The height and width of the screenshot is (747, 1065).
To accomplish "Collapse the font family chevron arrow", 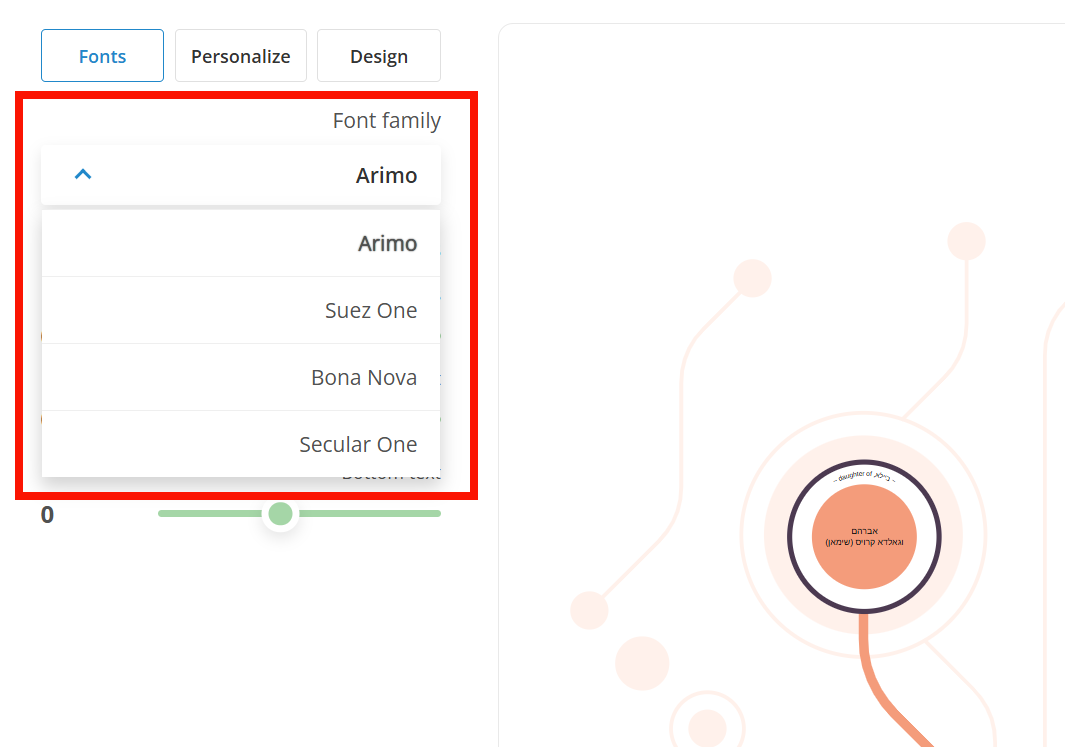I will point(83,175).
